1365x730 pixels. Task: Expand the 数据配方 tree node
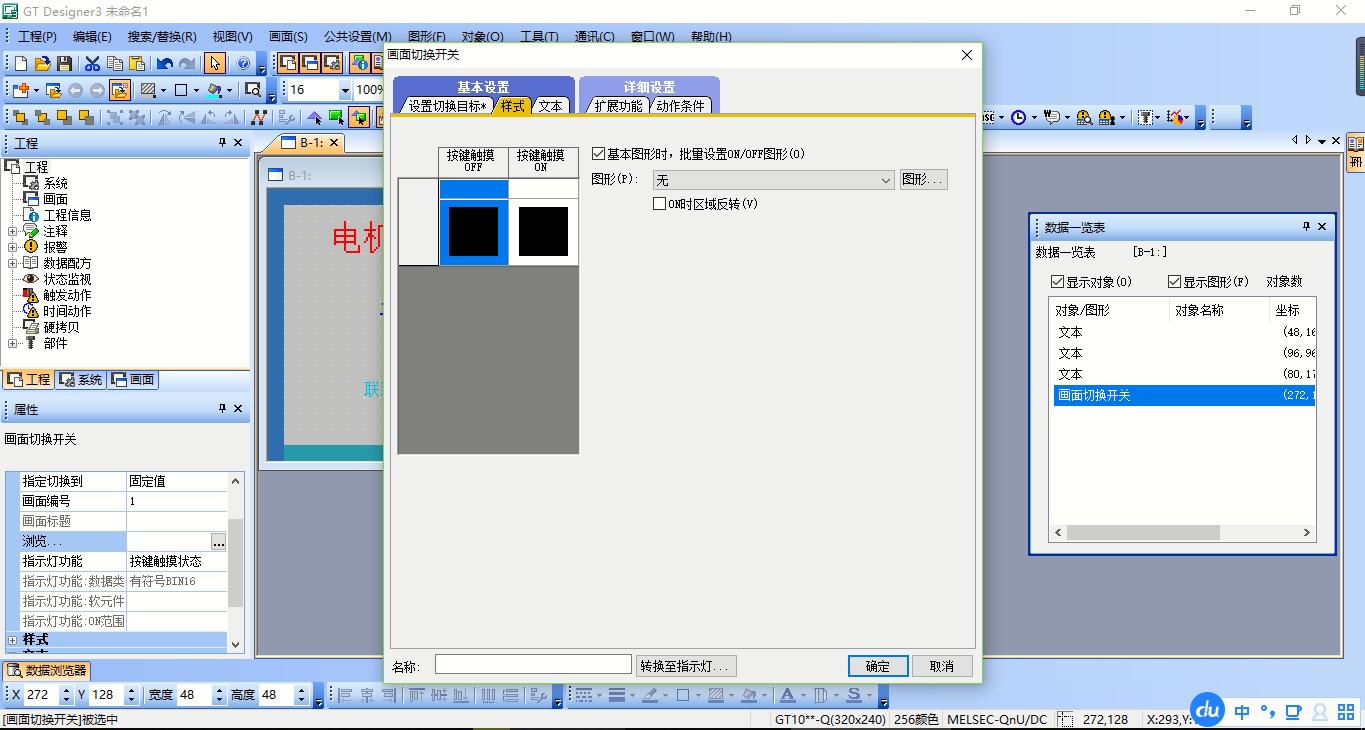coord(12,263)
